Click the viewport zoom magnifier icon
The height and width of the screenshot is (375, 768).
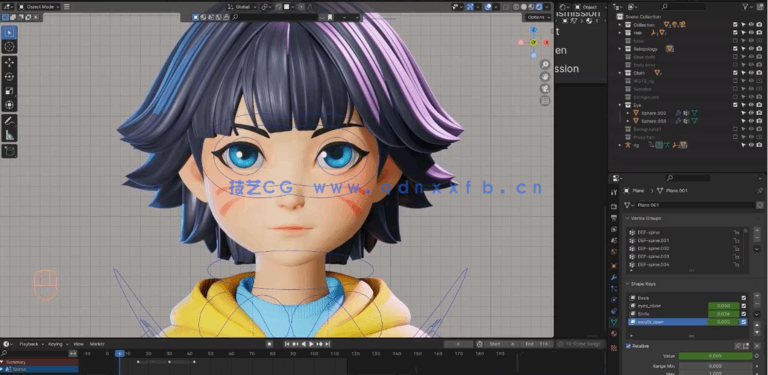point(545,65)
